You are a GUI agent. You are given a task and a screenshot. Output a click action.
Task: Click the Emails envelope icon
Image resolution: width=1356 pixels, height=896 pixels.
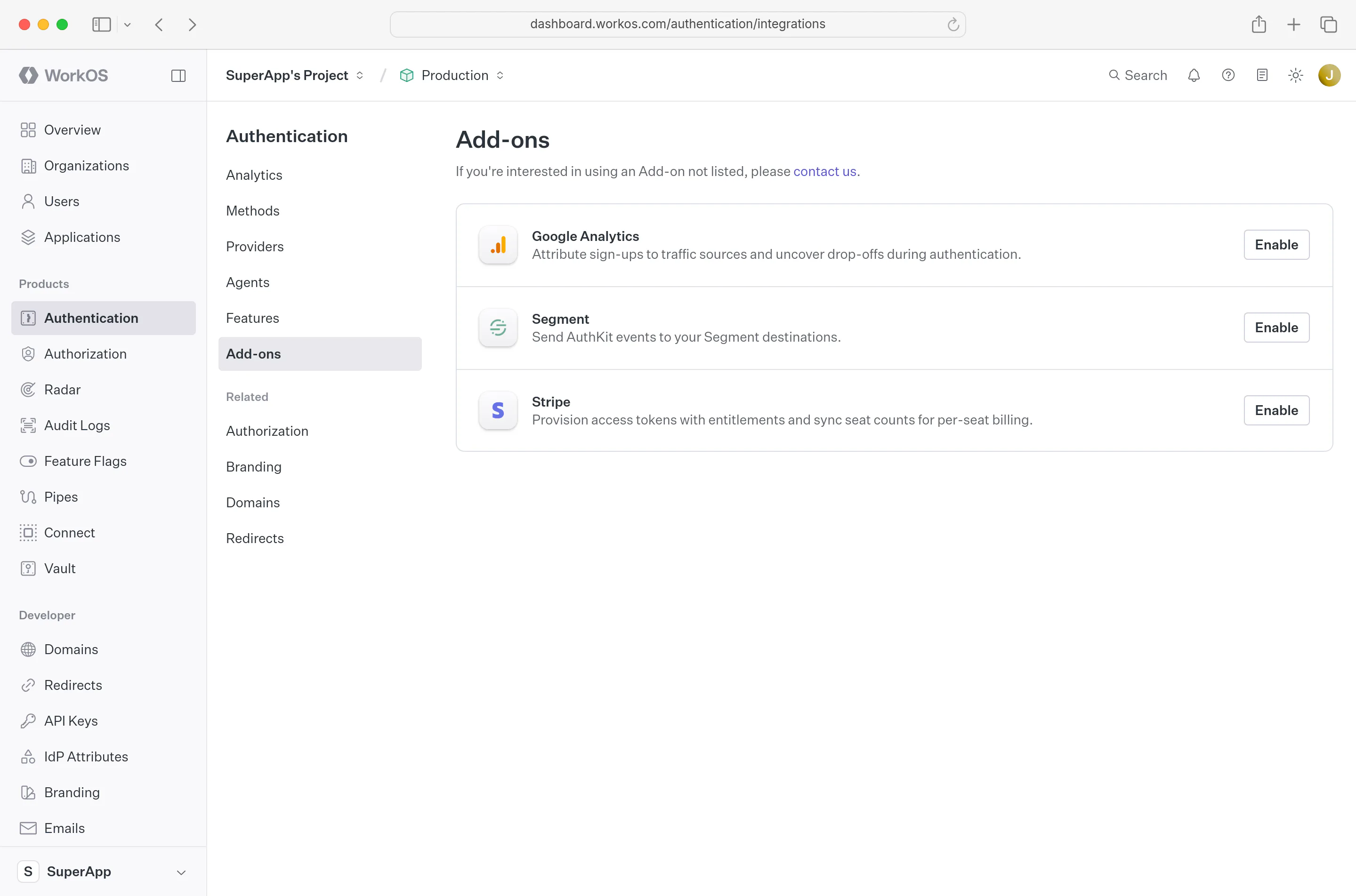click(x=28, y=828)
